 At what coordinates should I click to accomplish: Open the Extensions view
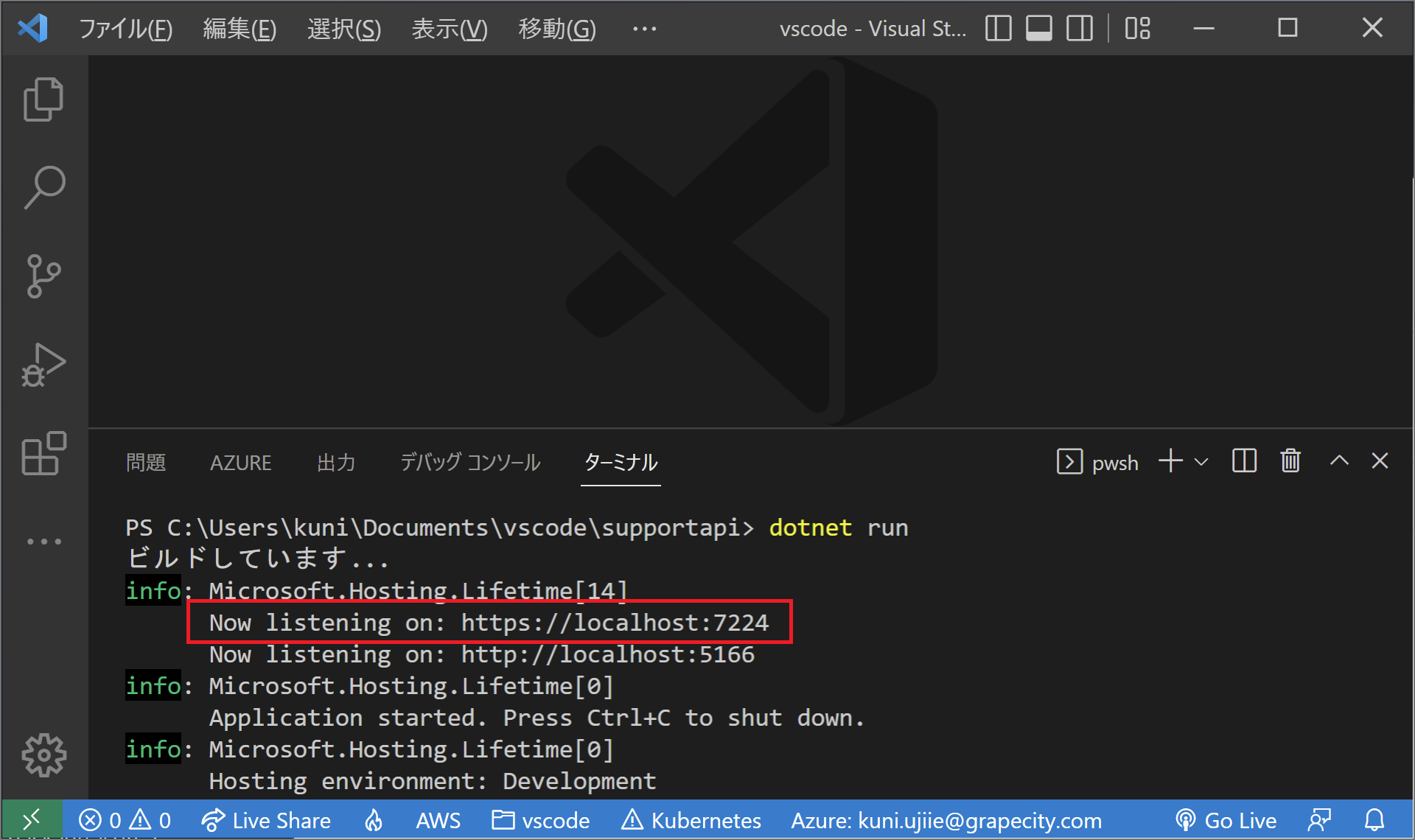[x=44, y=453]
